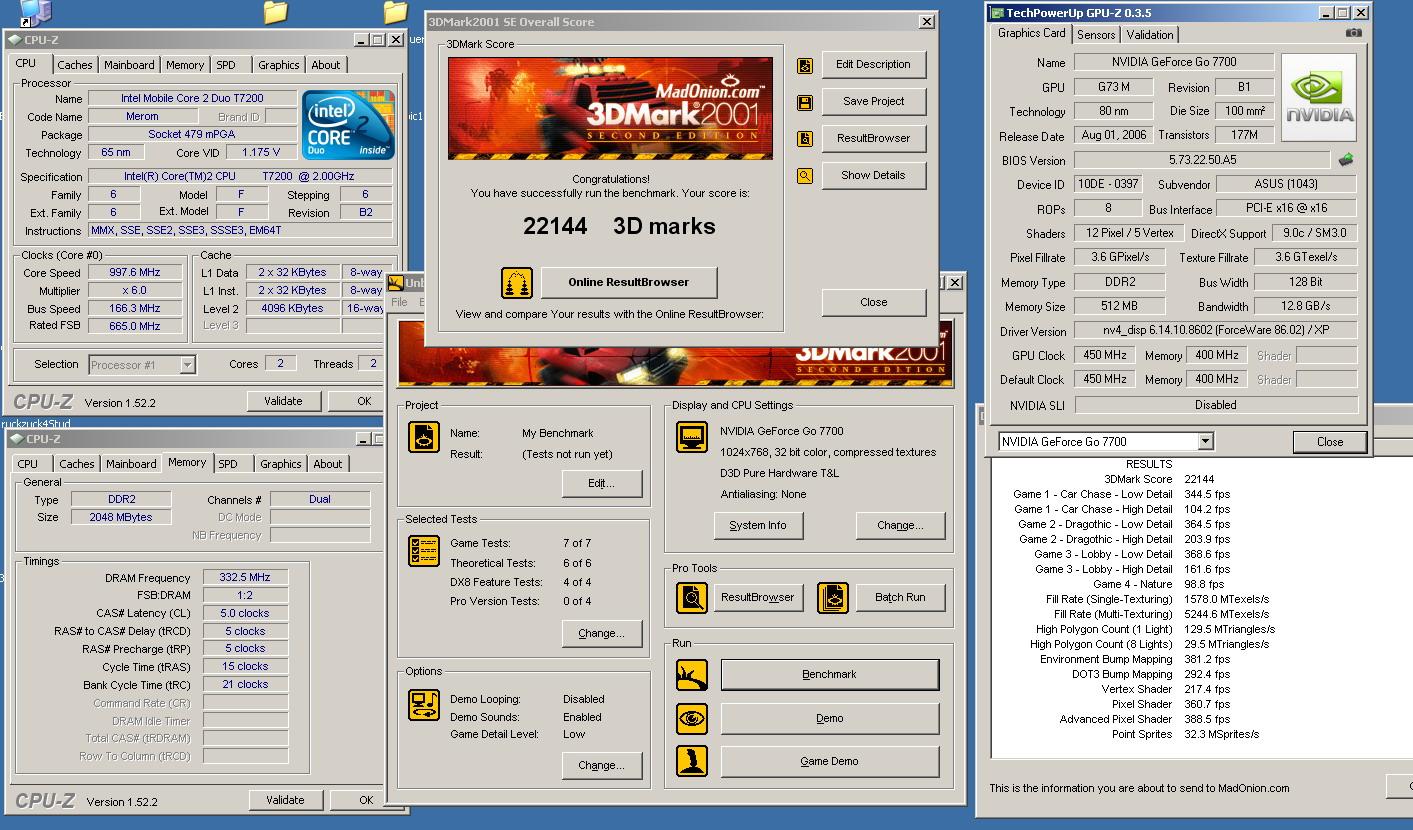Click the Edit Description icon in score dialog
Image resolution: width=1413 pixels, height=830 pixels.
(x=805, y=65)
